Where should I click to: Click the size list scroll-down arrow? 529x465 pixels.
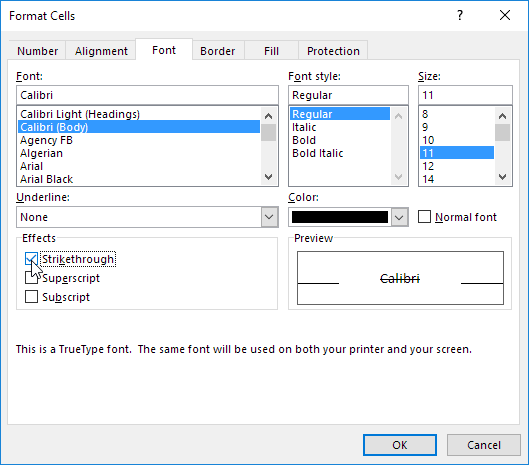[502, 177]
